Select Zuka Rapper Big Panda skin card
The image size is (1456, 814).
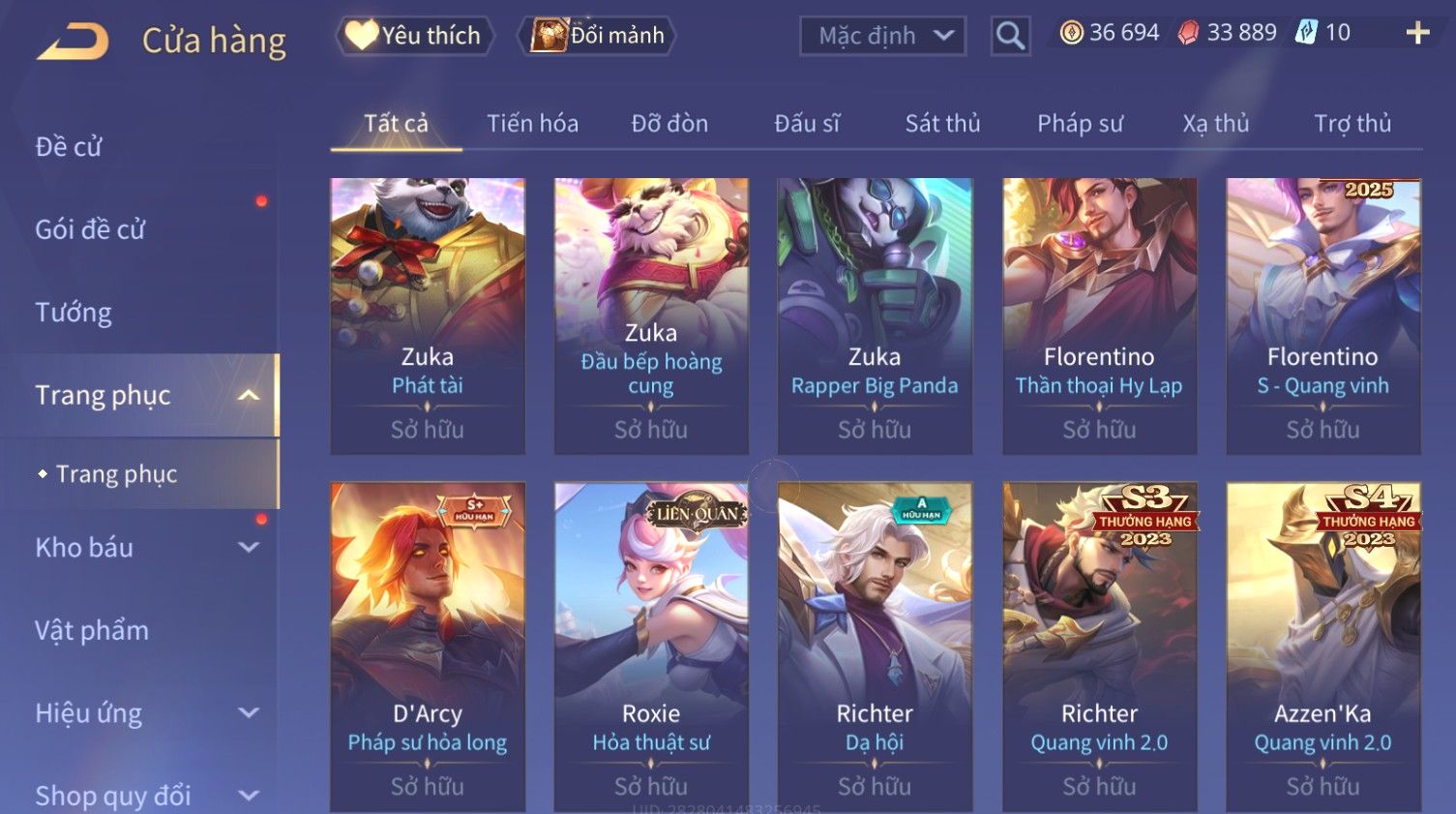click(x=875, y=316)
